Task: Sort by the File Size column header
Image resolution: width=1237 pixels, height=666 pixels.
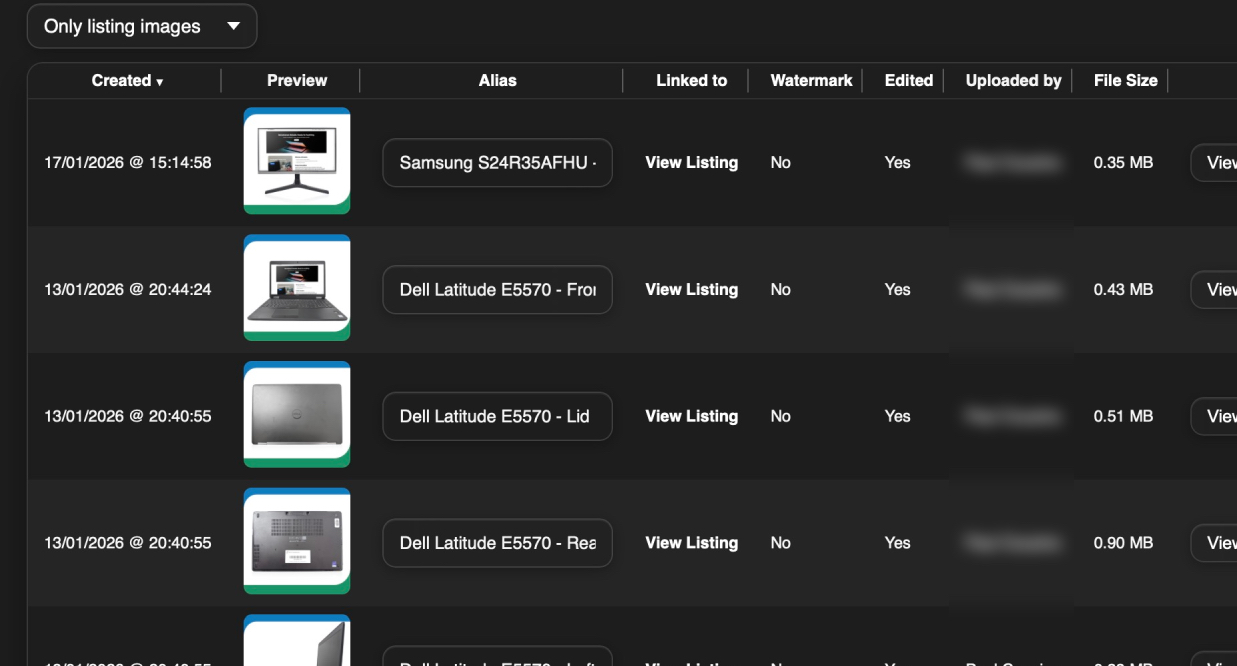Action: 1123,81
